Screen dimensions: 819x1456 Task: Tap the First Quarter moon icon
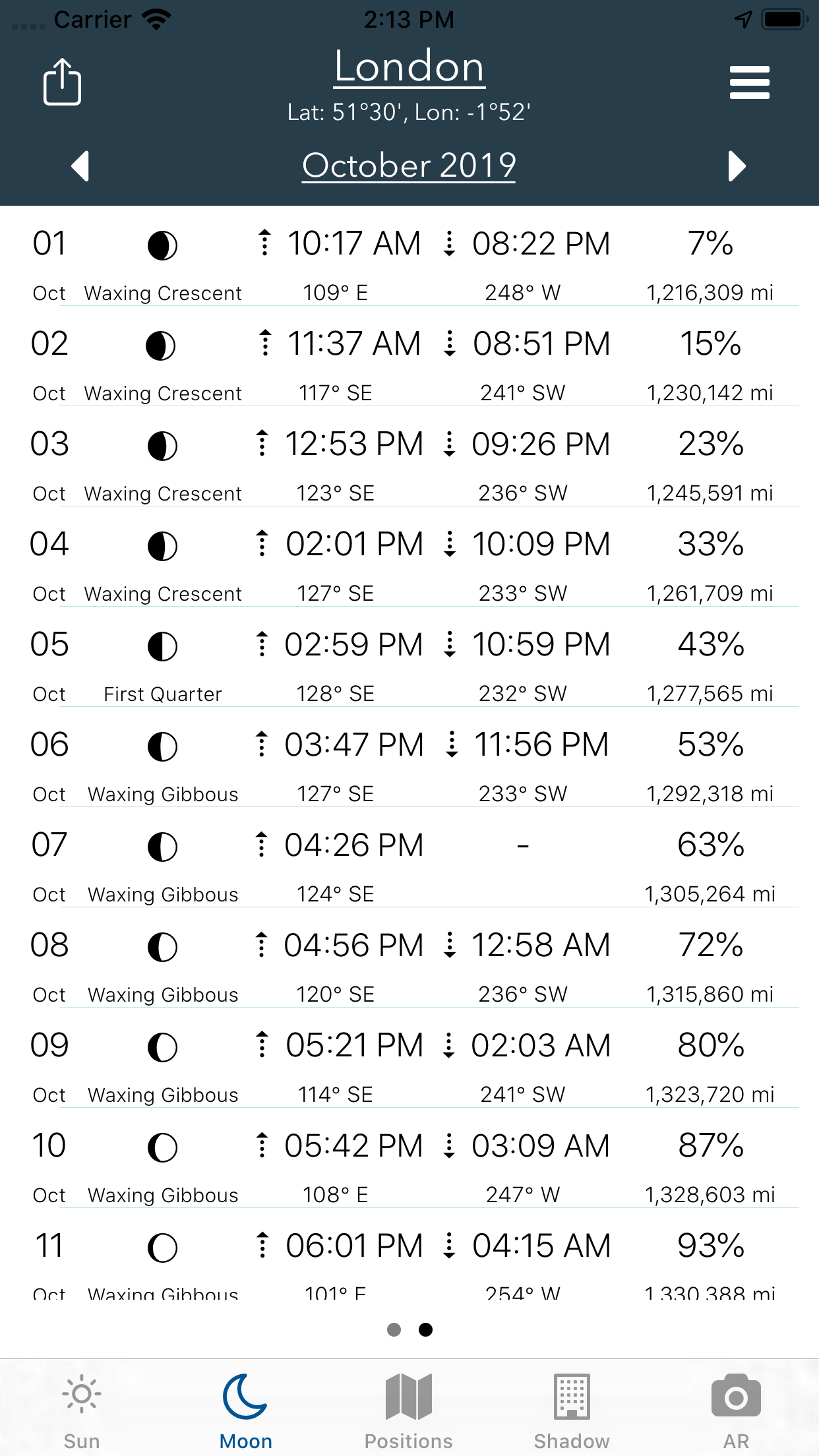coord(162,646)
